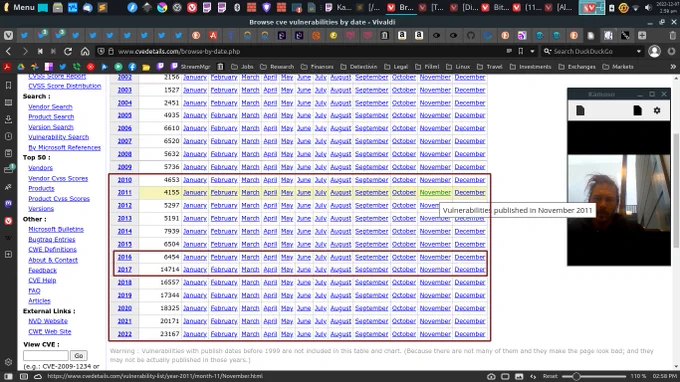Open page actions code icon in status bar
The image size is (680, 382).
click(x=533, y=376)
